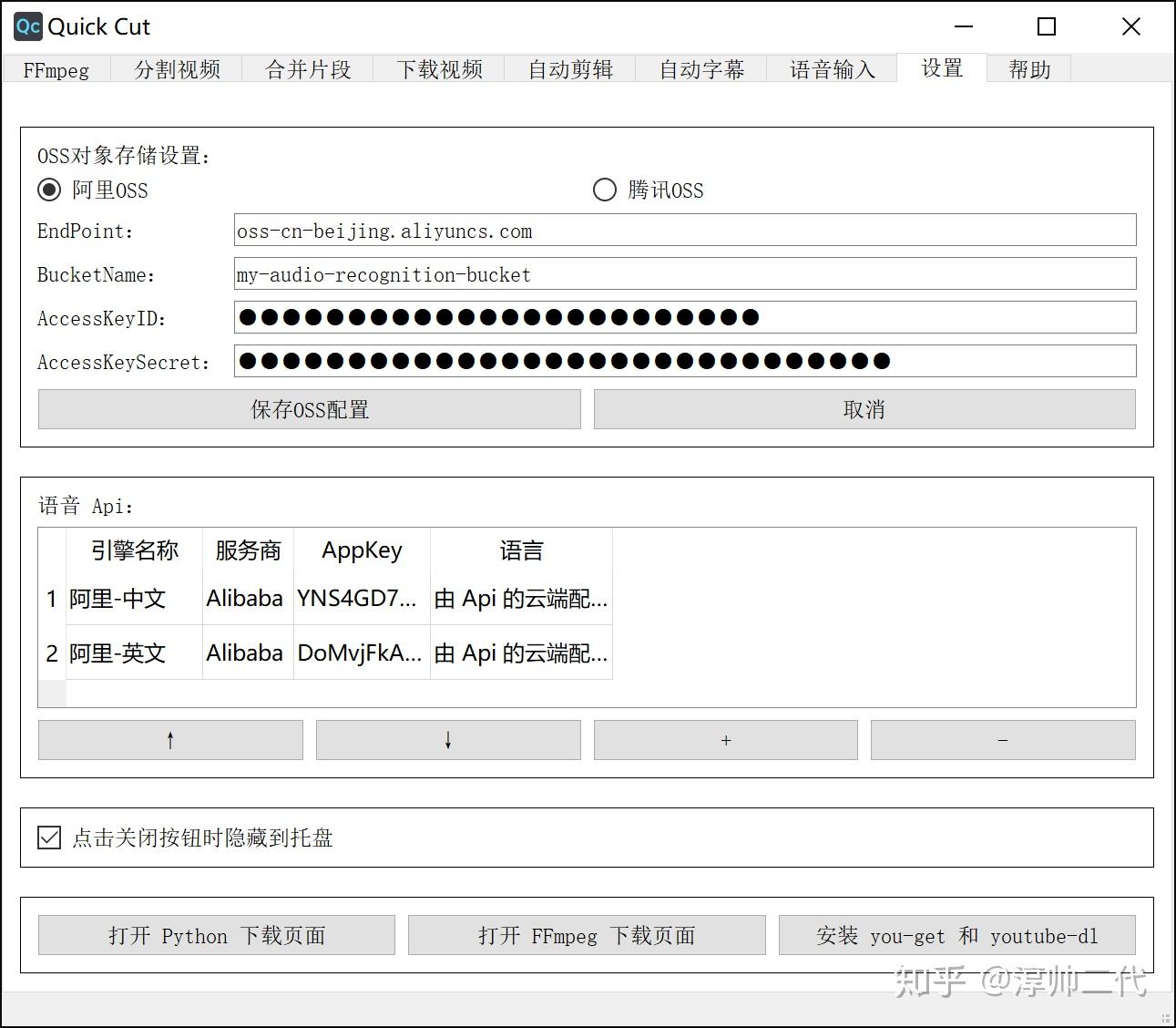Toggle hide-to-tray on close checkbox
This screenshot has width=1176, height=1028.
[x=48, y=837]
